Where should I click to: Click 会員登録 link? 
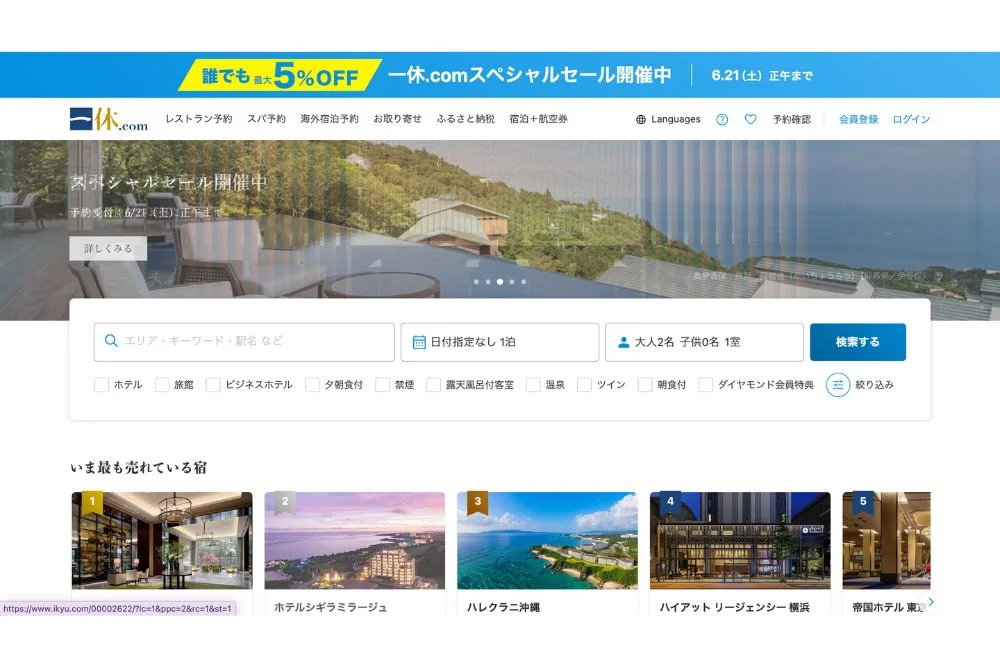tap(858, 119)
